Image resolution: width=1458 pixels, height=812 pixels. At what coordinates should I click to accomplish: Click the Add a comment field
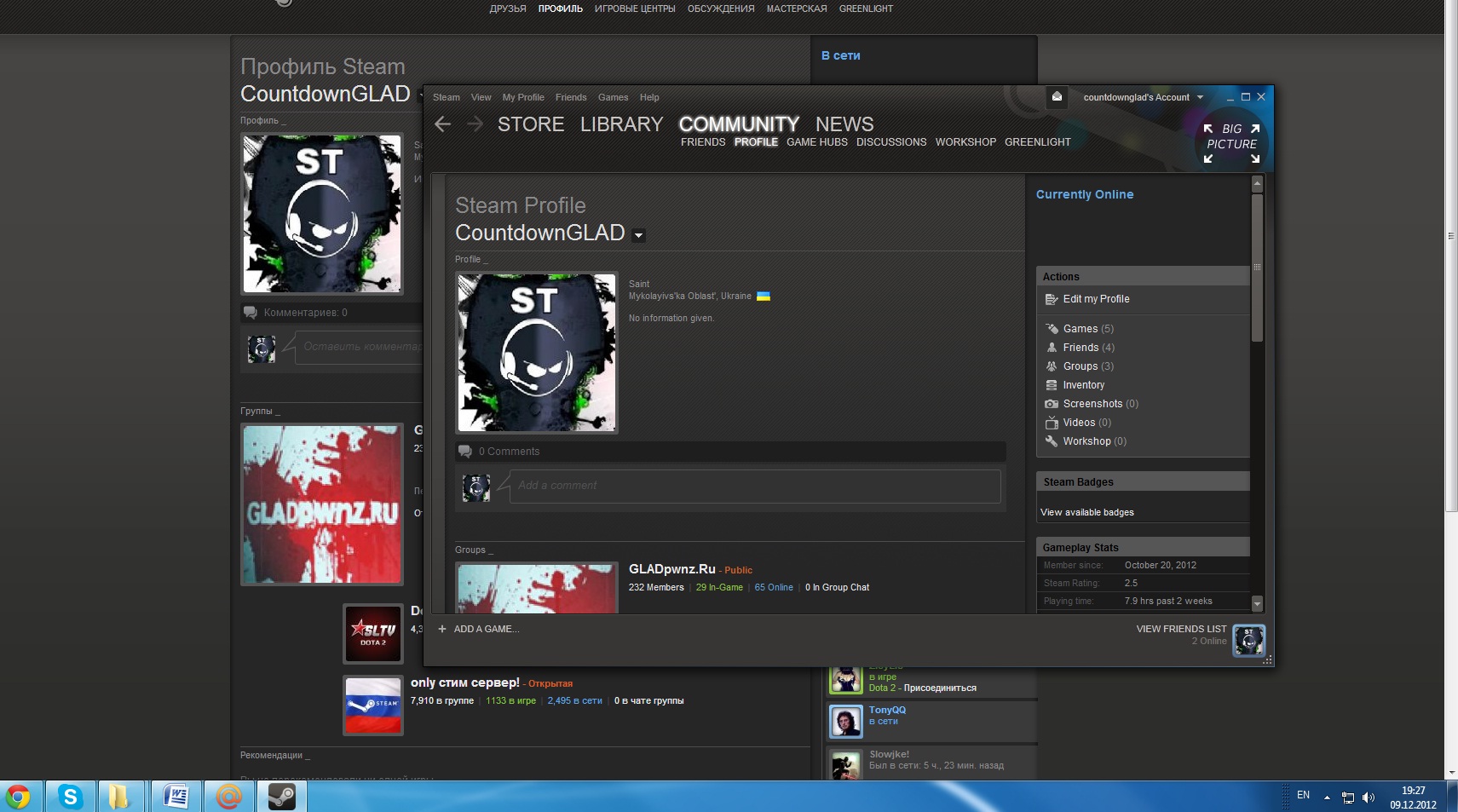[x=754, y=486]
